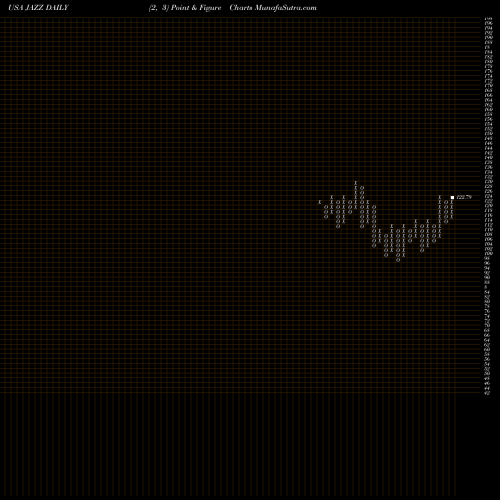The height and width of the screenshot is (500, 500).
Task: Click the 'Charts MunafaSutra.com' text
Action: [x=273, y=8]
